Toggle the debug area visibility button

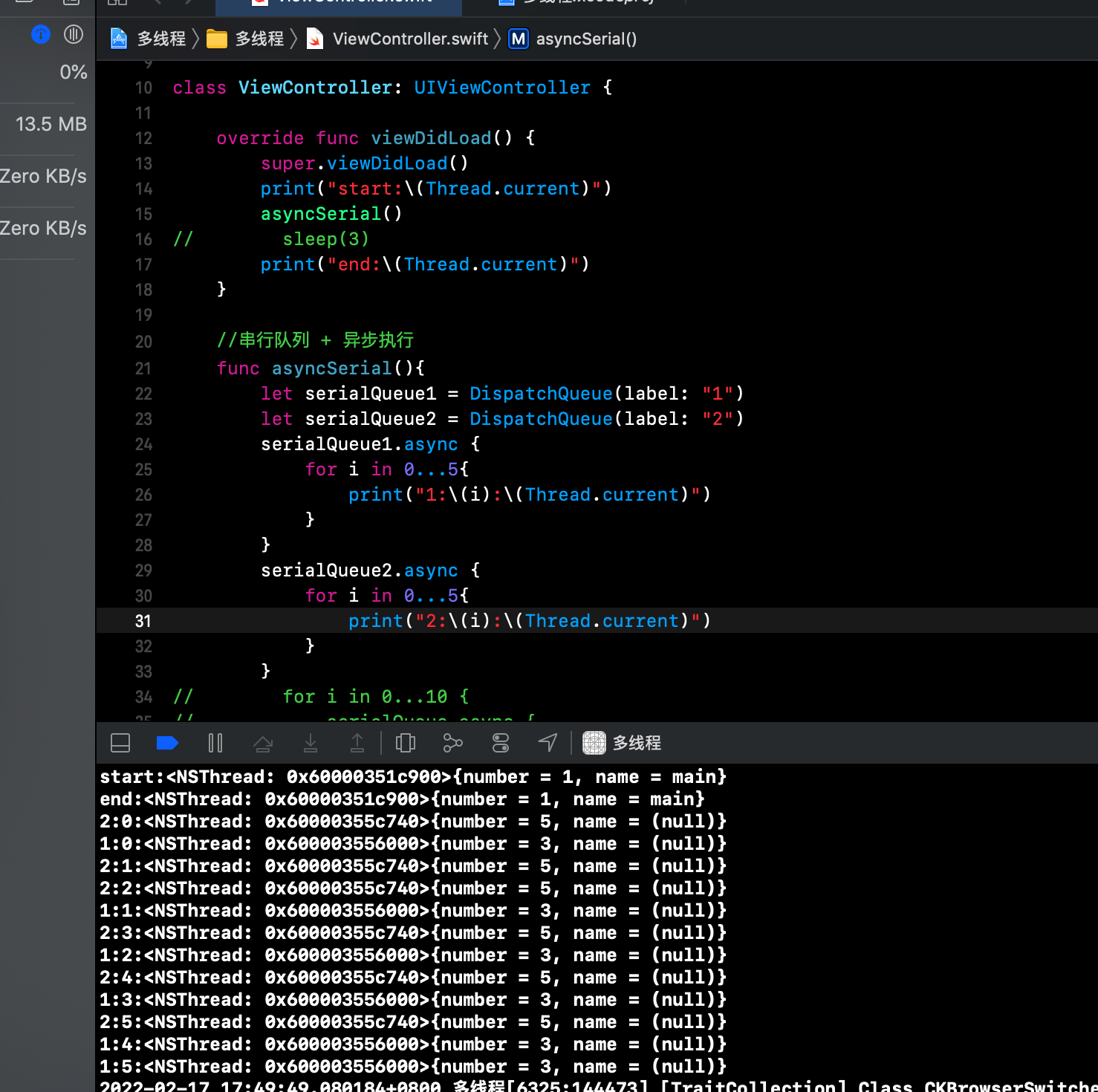pyautogui.click(x=120, y=743)
